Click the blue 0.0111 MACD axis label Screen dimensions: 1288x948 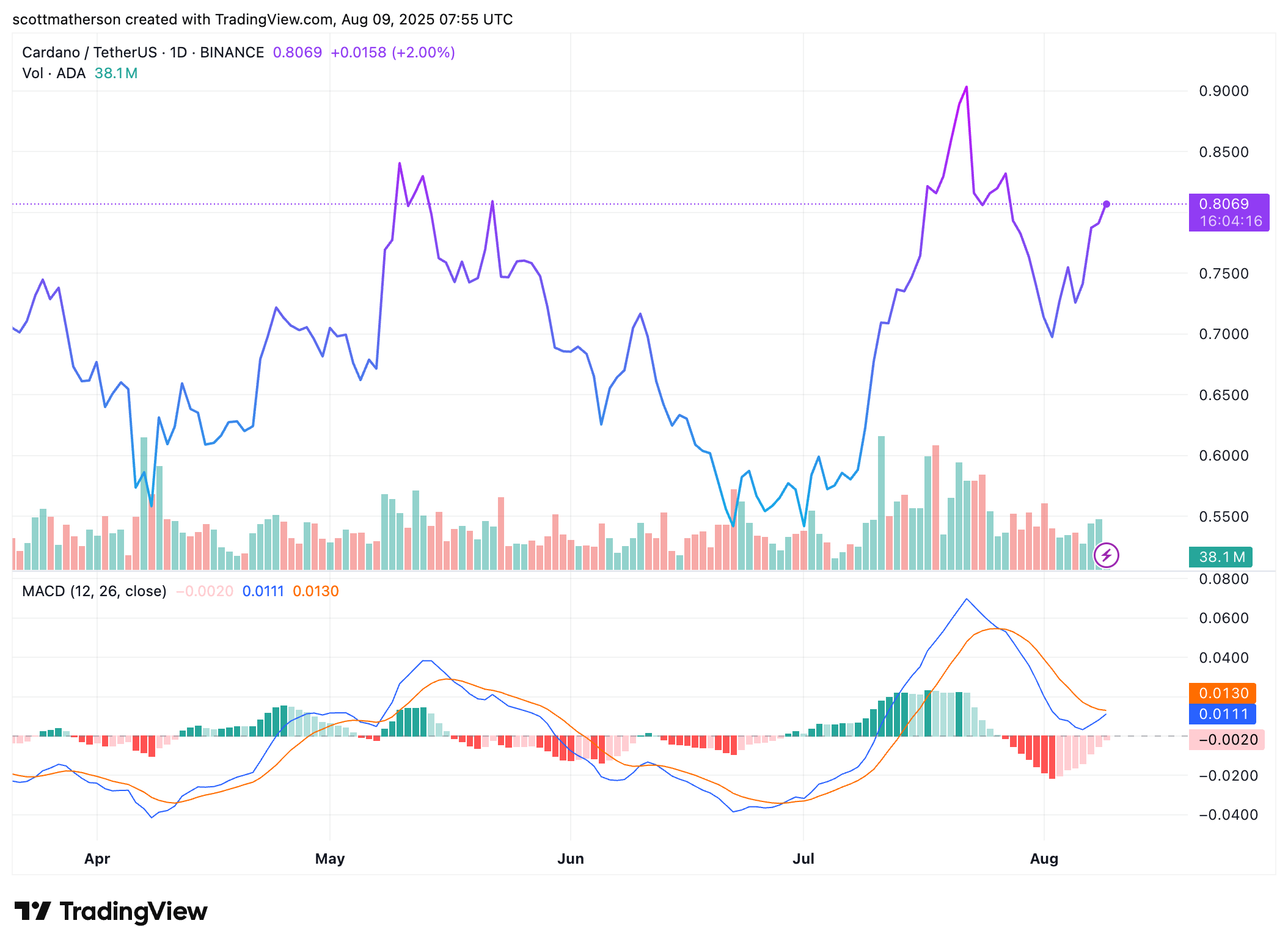[1223, 714]
